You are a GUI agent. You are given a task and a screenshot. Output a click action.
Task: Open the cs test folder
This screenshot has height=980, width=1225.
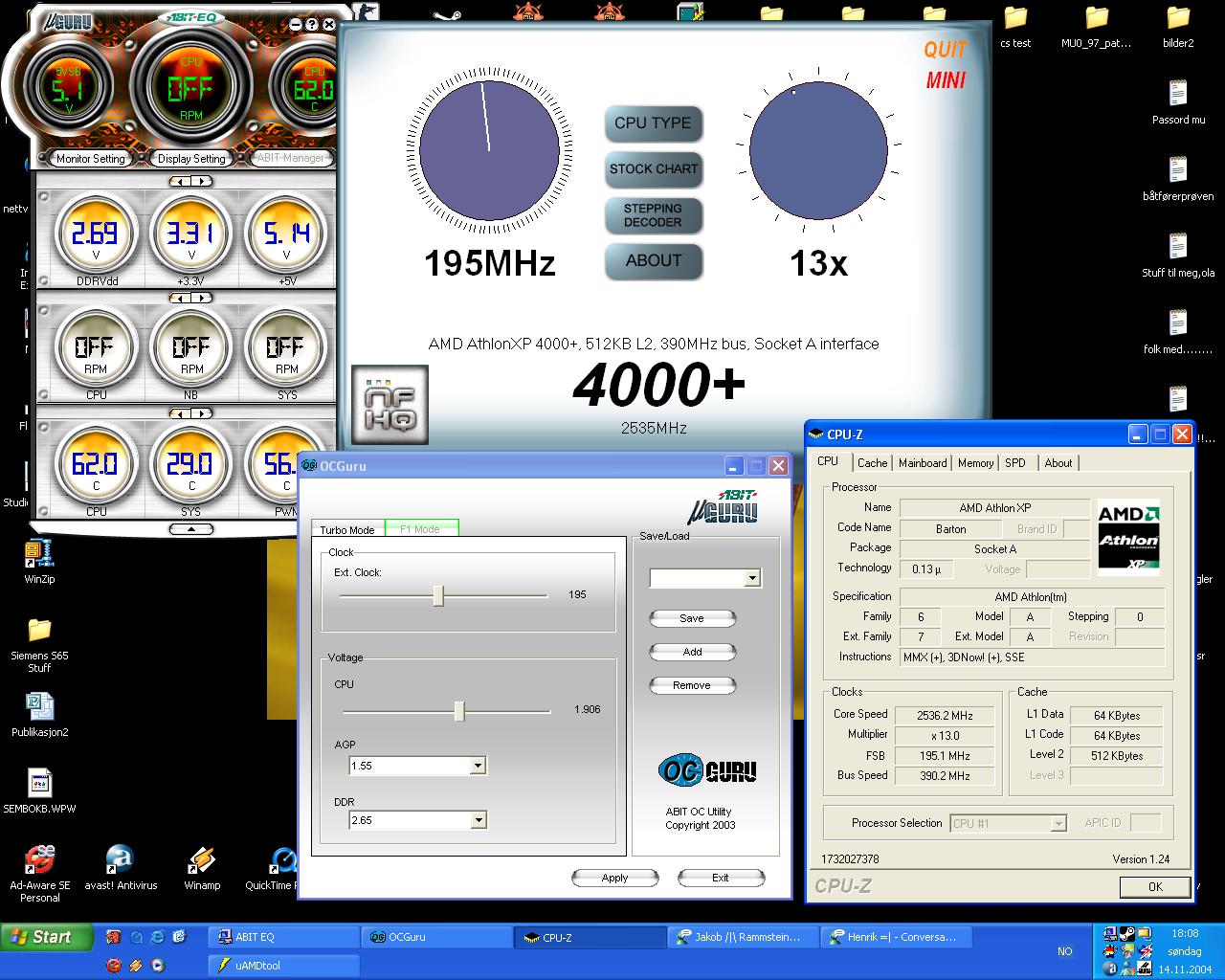[x=1015, y=27]
